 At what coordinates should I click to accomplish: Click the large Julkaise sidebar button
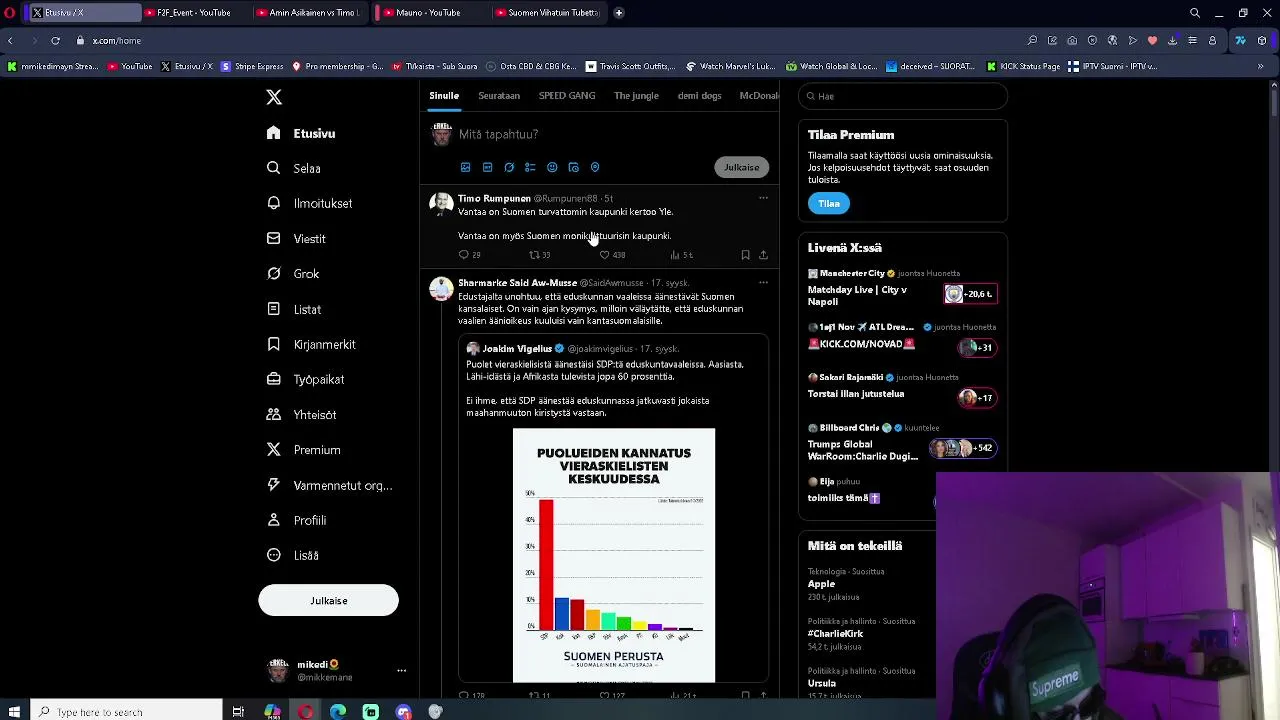click(x=328, y=600)
